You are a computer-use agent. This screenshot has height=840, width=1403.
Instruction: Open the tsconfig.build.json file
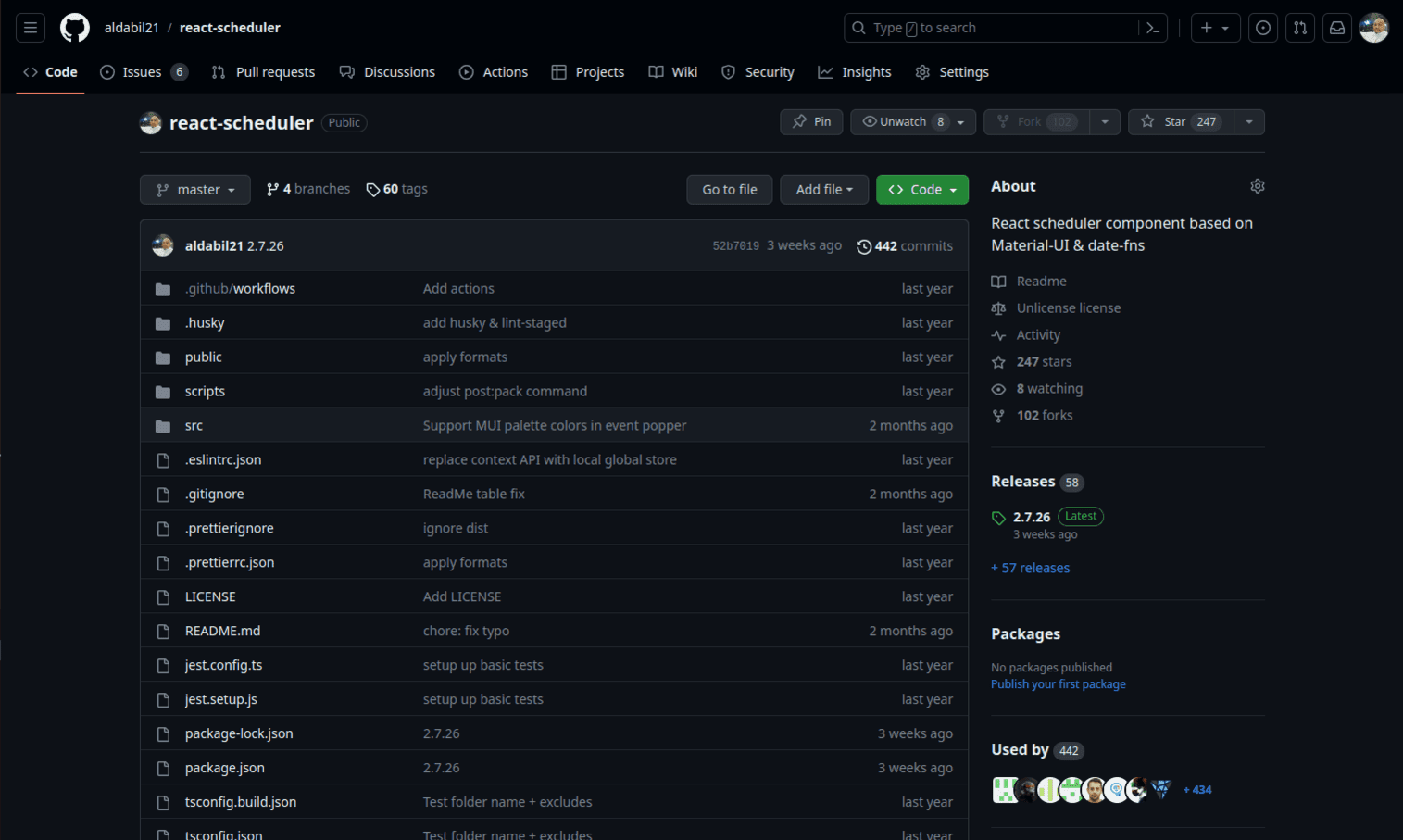click(241, 803)
